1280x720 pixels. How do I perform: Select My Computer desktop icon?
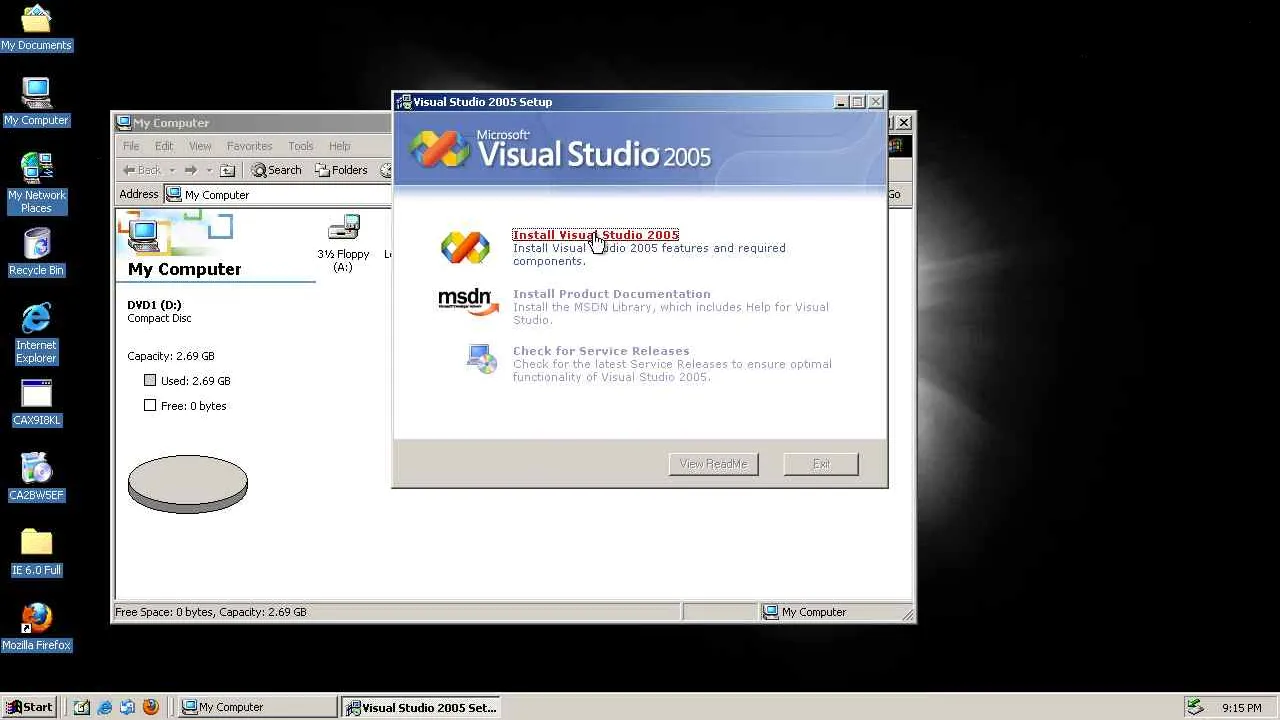[36, 103]
